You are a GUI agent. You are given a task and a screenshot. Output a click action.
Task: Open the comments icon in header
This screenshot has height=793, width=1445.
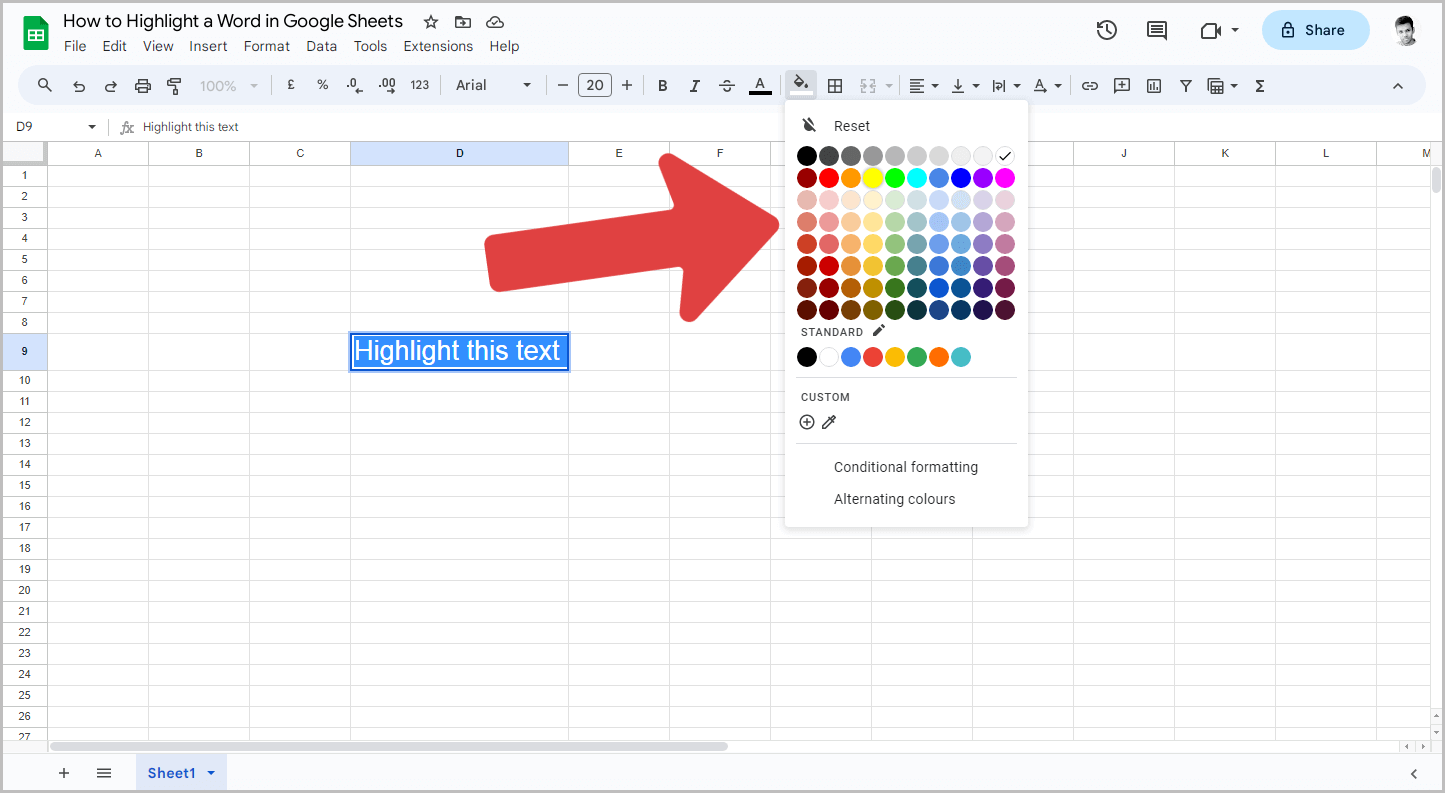[1157, 30]
